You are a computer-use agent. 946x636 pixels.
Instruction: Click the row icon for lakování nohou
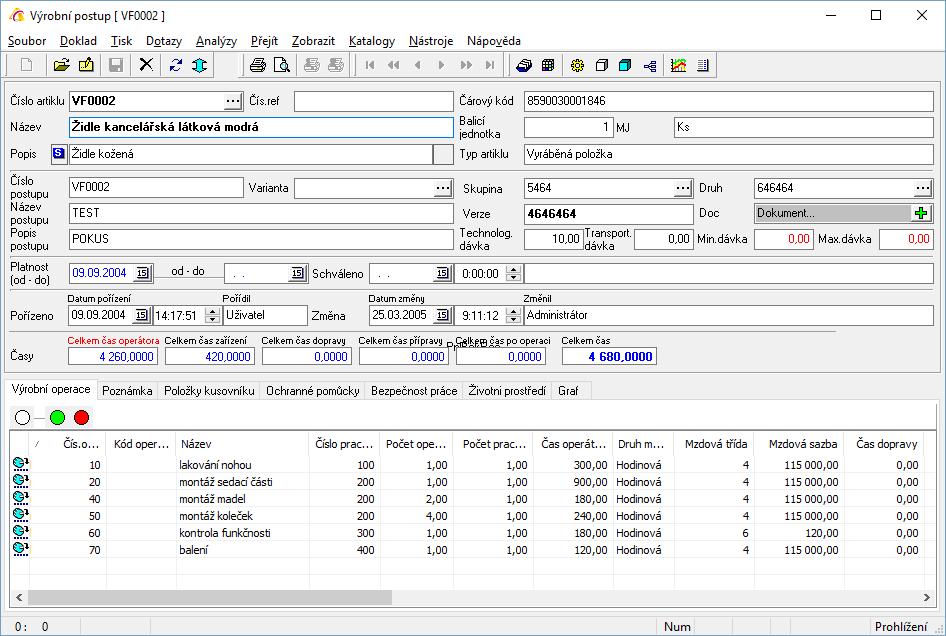(x=20, y=464)
